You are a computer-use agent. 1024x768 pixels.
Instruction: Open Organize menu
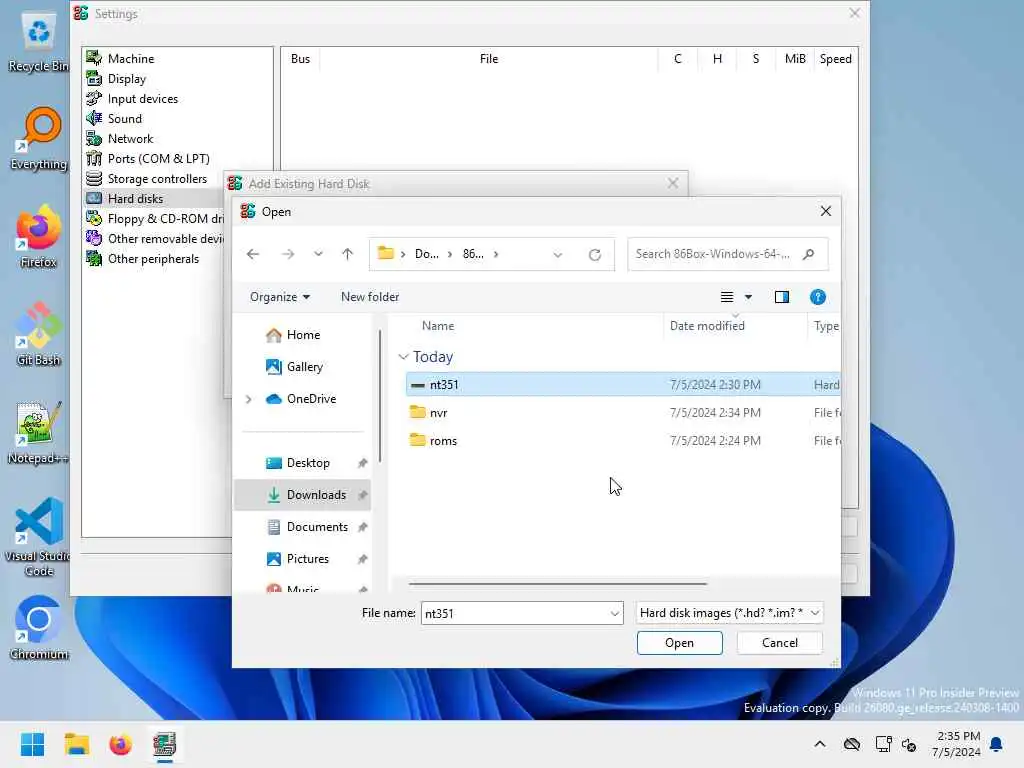click(280, 297)
